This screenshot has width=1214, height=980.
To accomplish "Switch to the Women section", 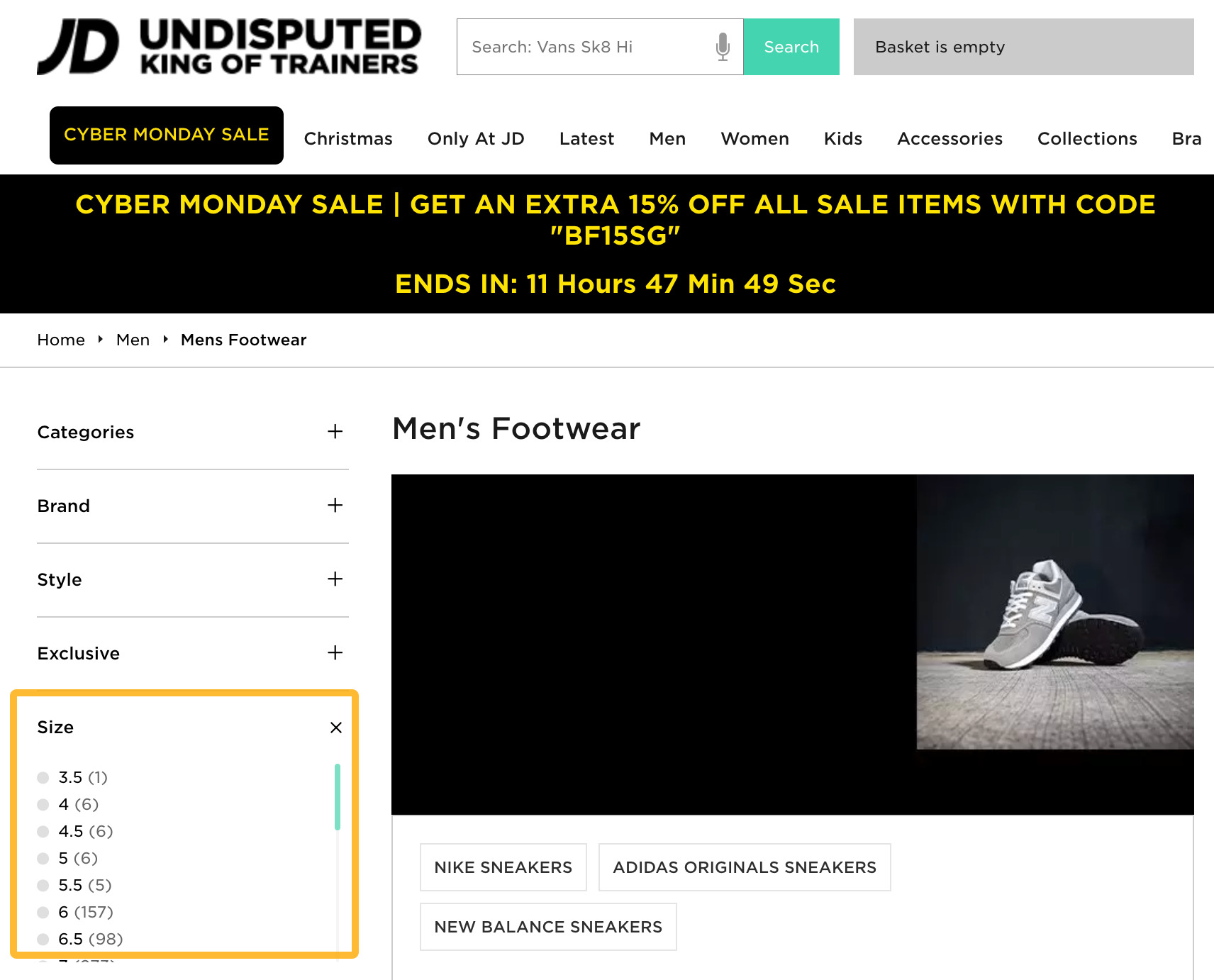I will [754, 138].
